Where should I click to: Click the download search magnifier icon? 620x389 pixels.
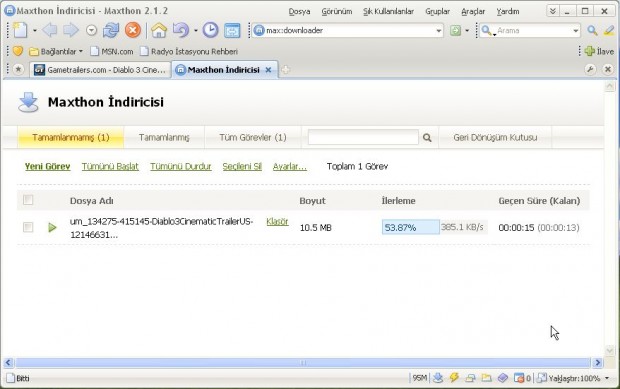point(427,138)
